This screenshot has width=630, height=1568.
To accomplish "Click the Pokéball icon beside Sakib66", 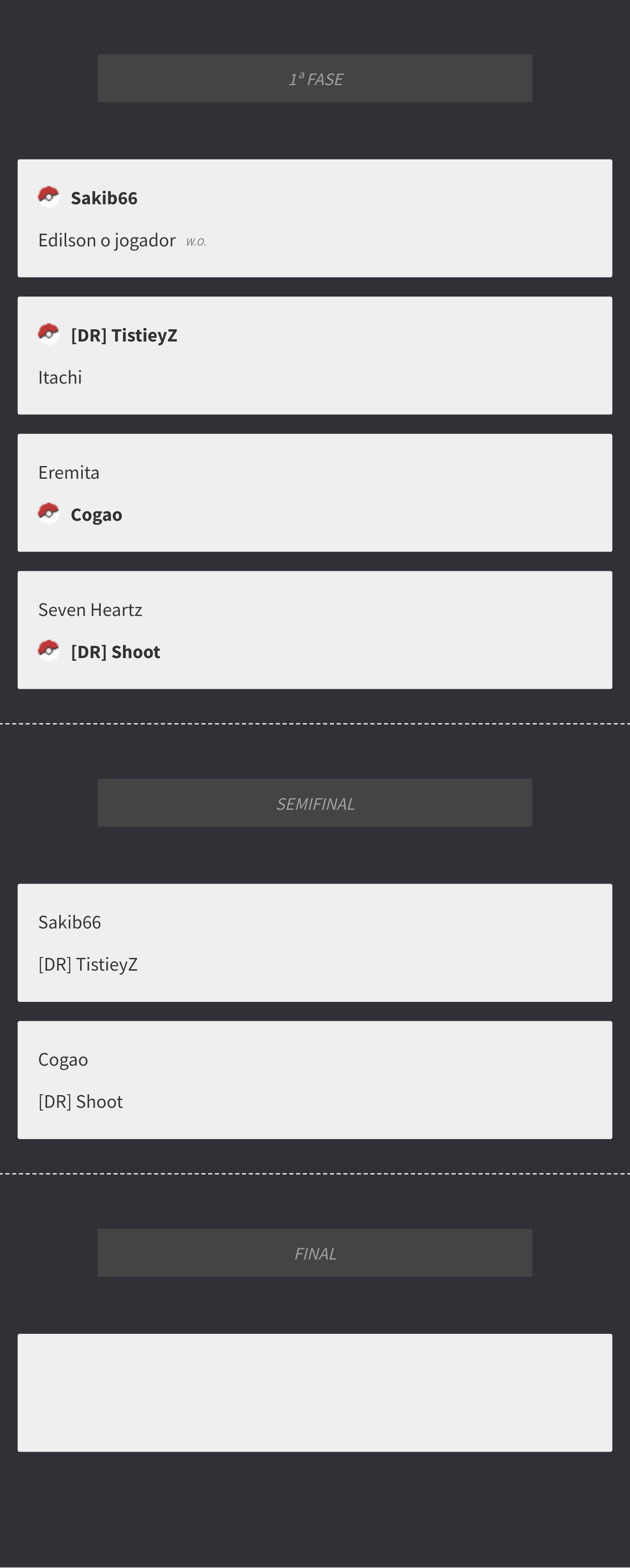I will click(x=48, y=197).
